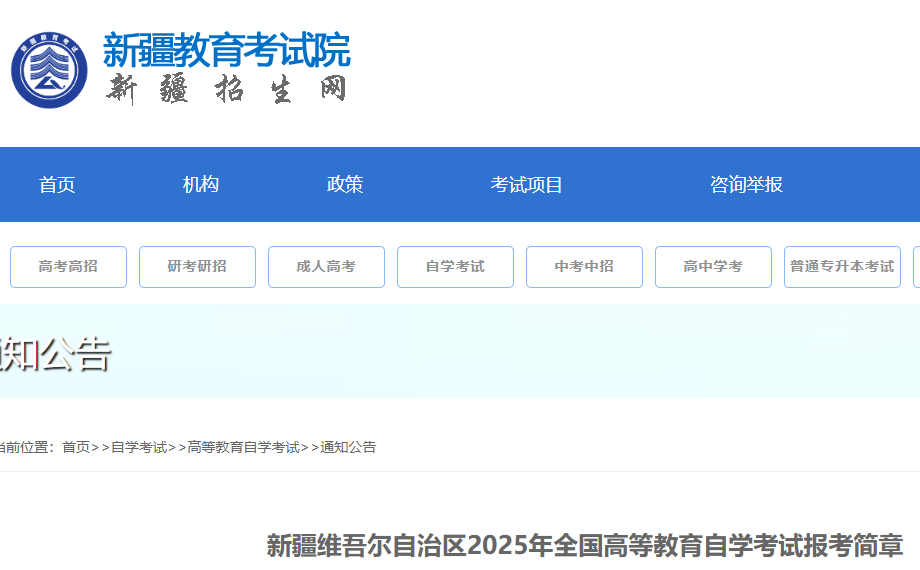Click the 高考高招 category button

68,267
